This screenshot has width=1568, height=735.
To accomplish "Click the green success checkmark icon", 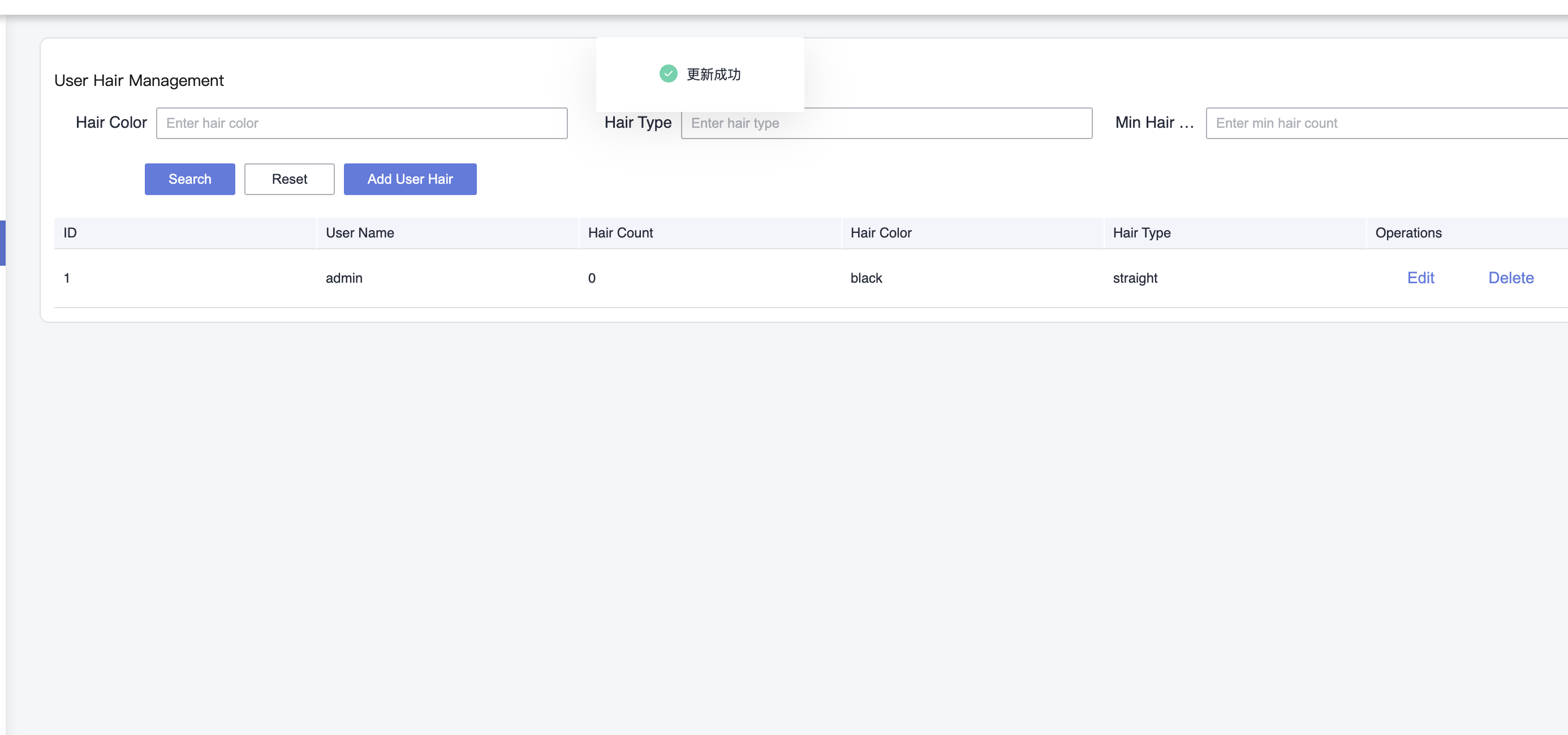I will coord(669,73).
